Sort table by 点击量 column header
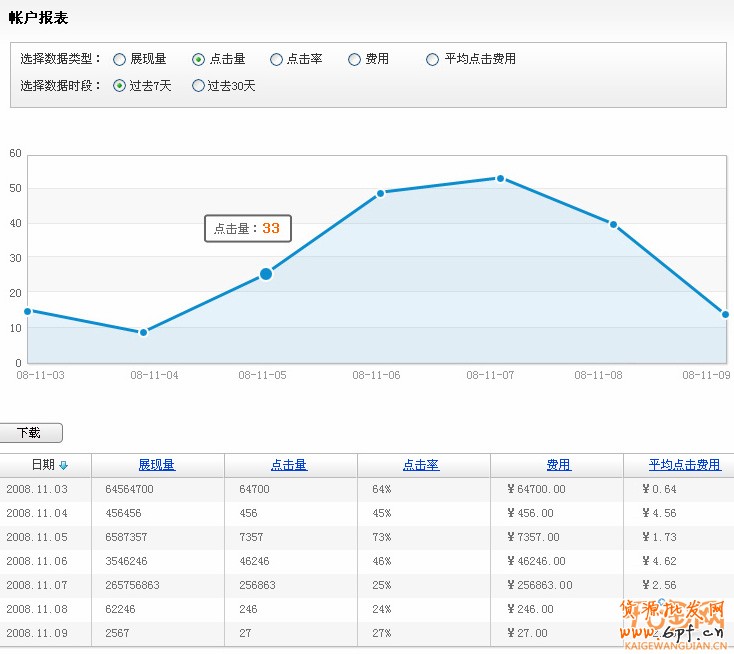The image size is (734, 654). pyautogui.click(x=289, y=465)
